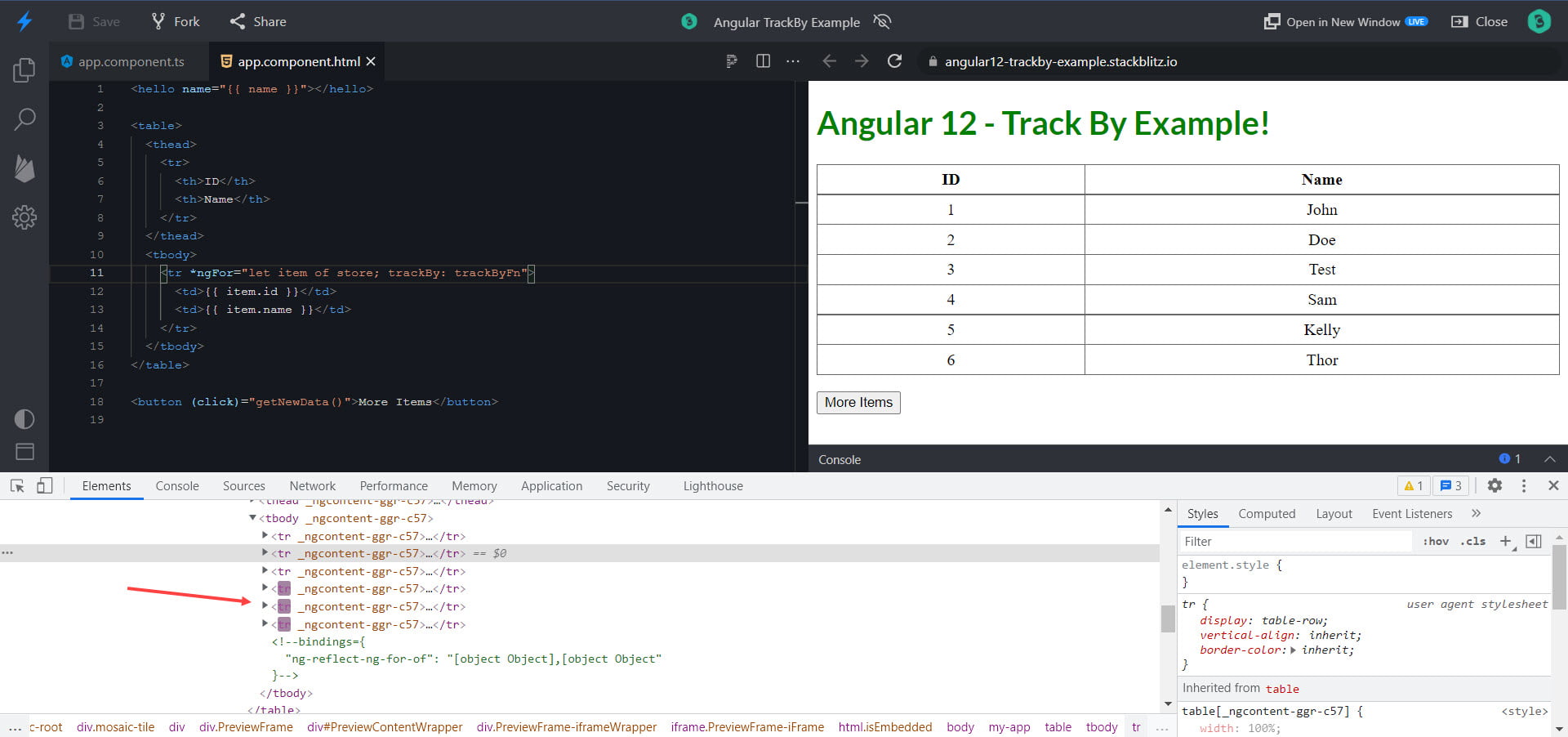Viewport: 1568px width, 737px height.
Task: Click the More Items button in preview
Action: pos(857,402)
